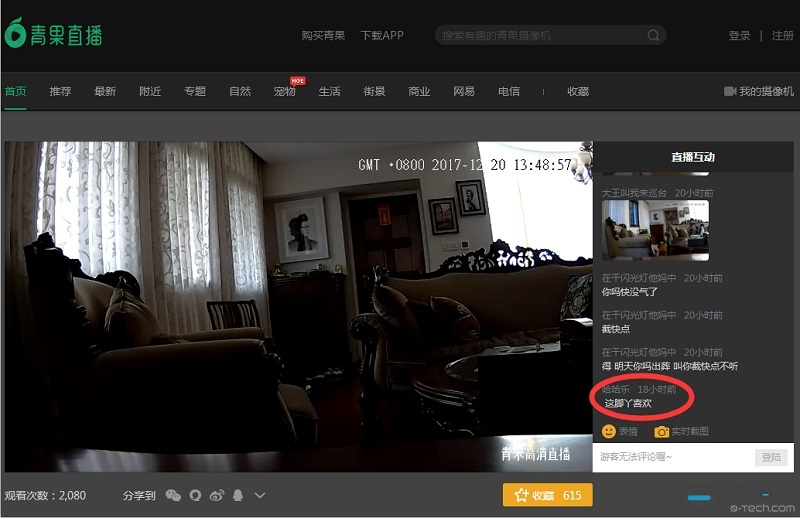Click the 购买青果 link

(323, 35)
